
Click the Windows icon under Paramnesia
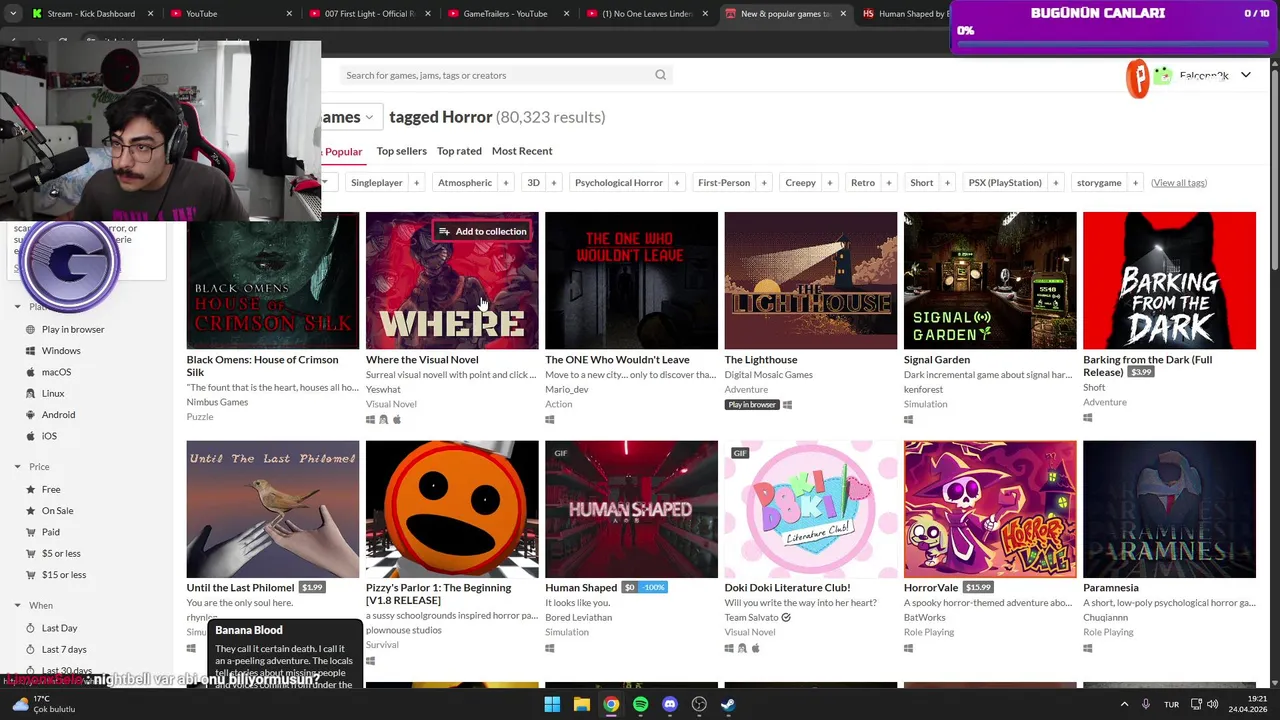click(x=1088, y=648)
